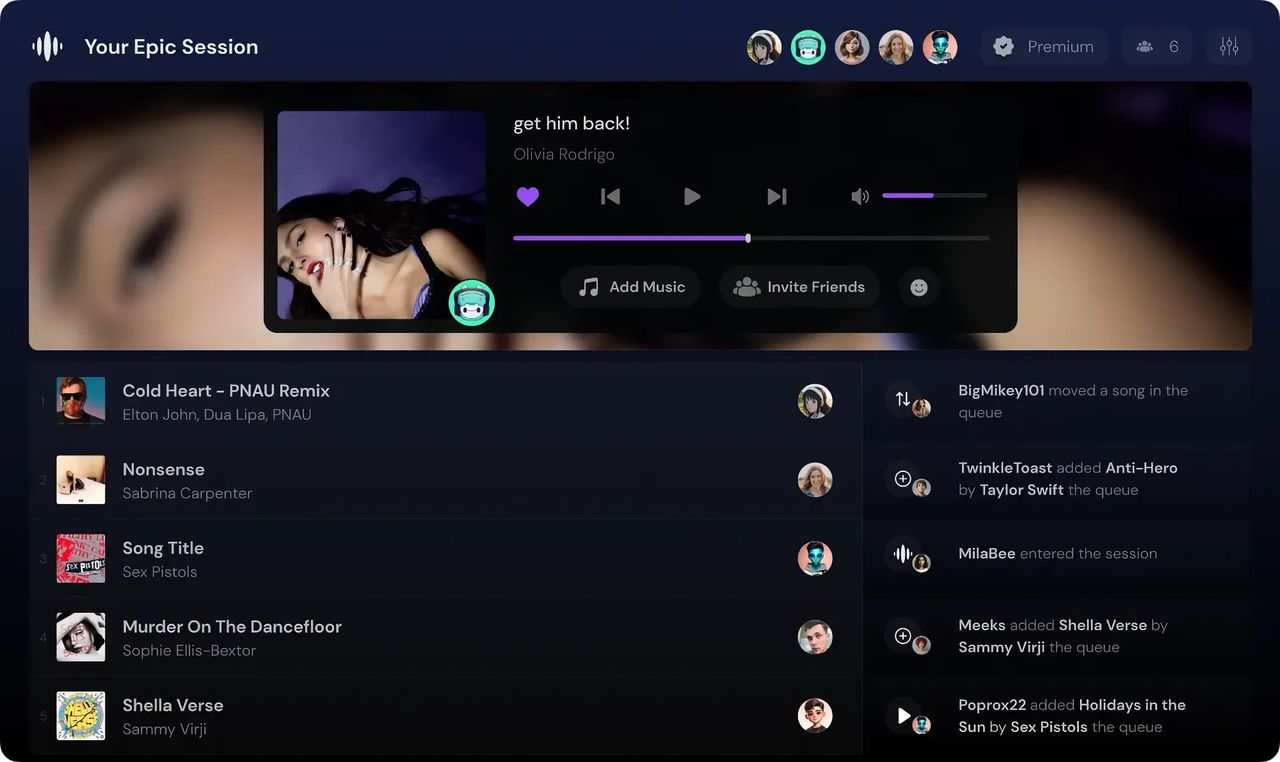The width and height of the screenshot is (1280, 762).
Task: Adjust the volume slider
Action: pos(934,196)
